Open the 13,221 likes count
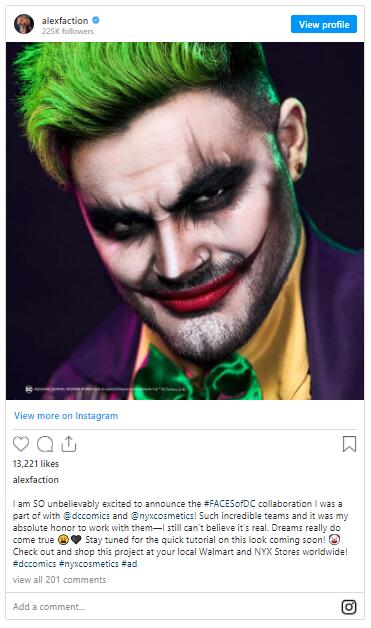The image size is (371, 628). [36, 464]
